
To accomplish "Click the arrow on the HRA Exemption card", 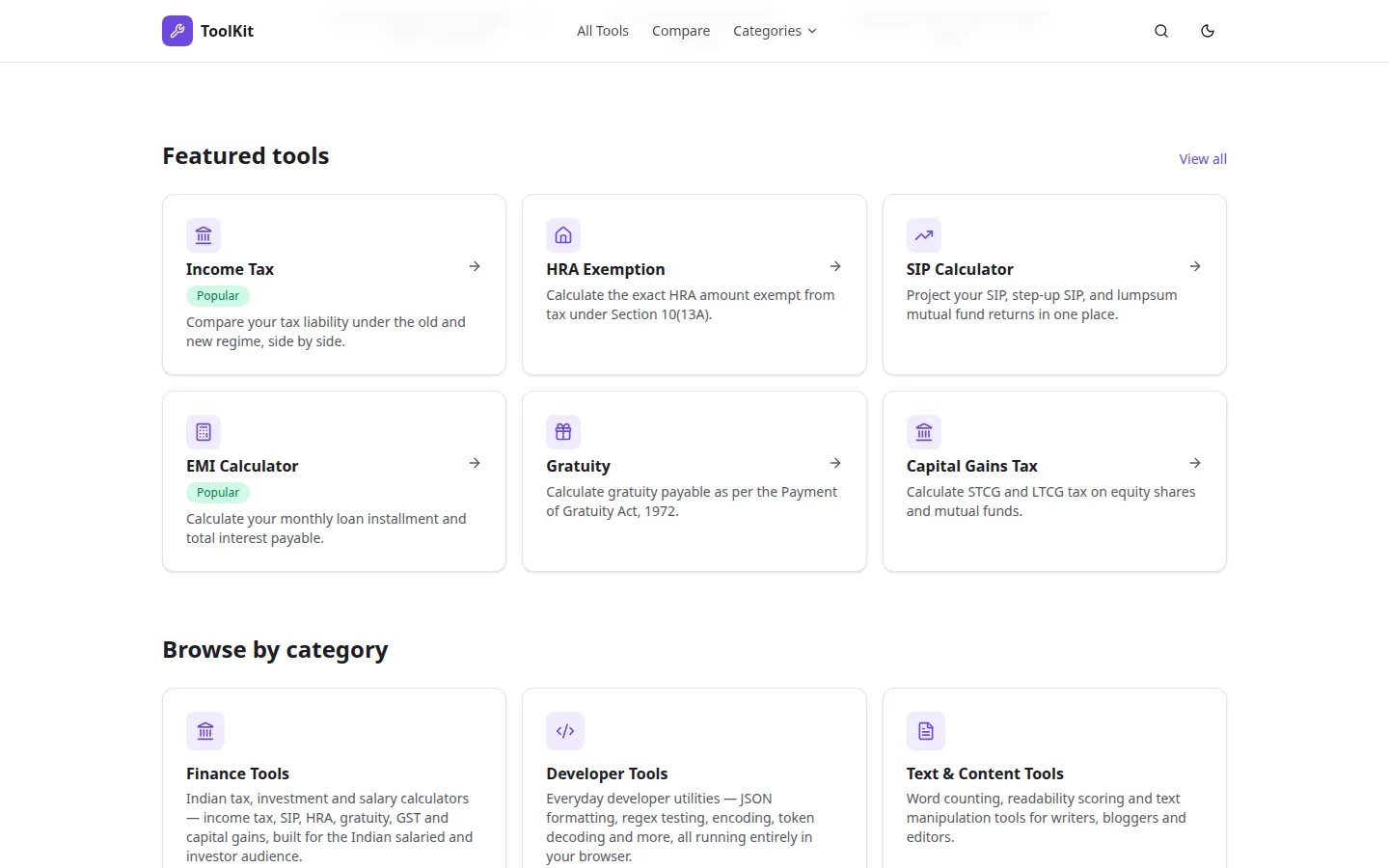I will pos(835,266).
